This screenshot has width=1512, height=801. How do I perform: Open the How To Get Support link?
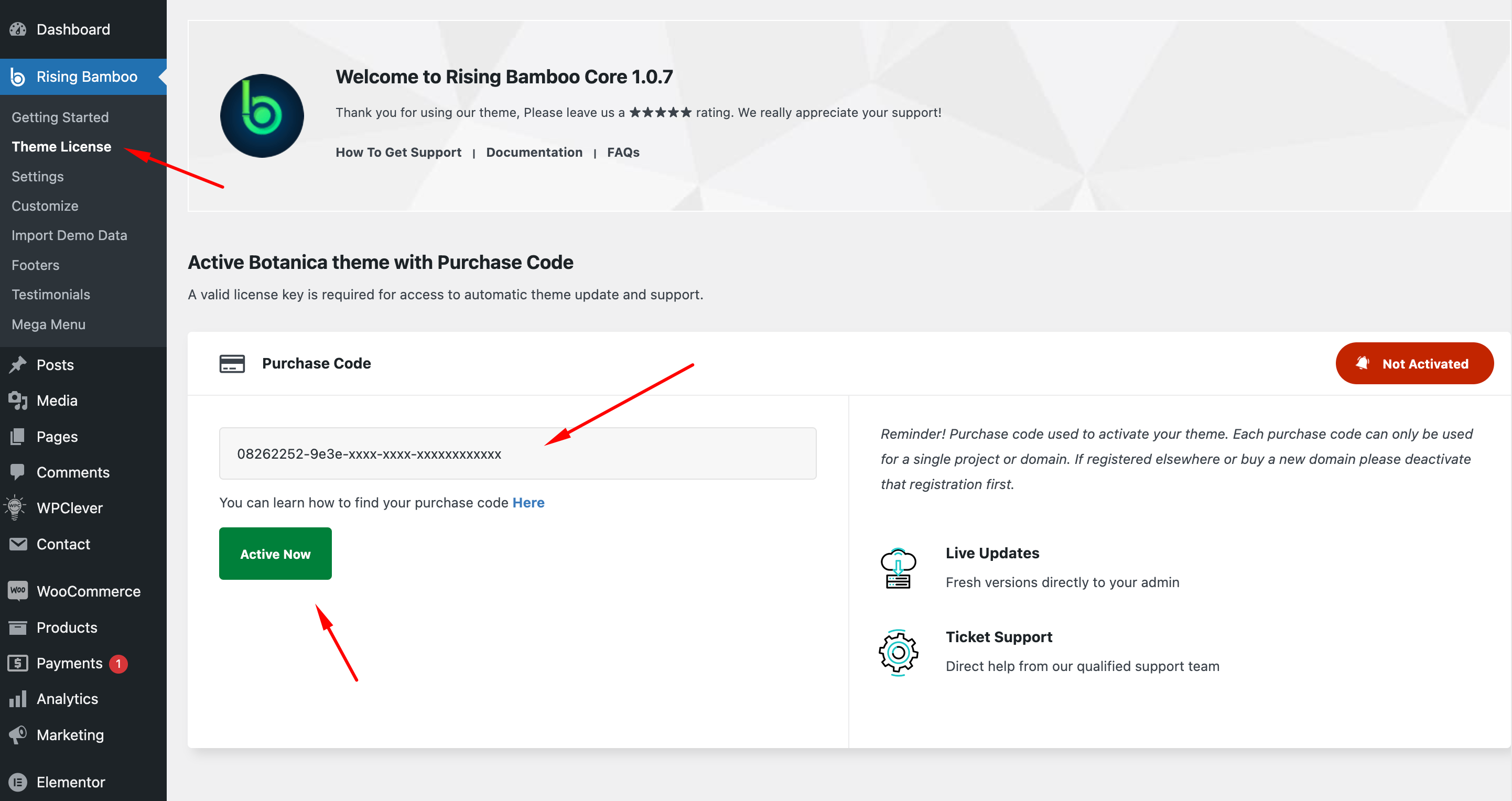tap(398, 153)
